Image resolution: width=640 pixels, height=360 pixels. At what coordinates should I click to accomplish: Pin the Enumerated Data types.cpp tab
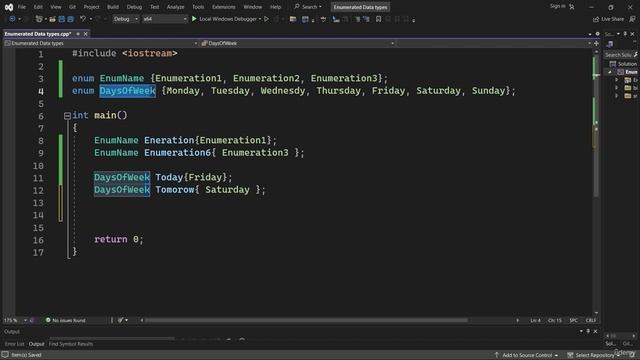(78, 34)
